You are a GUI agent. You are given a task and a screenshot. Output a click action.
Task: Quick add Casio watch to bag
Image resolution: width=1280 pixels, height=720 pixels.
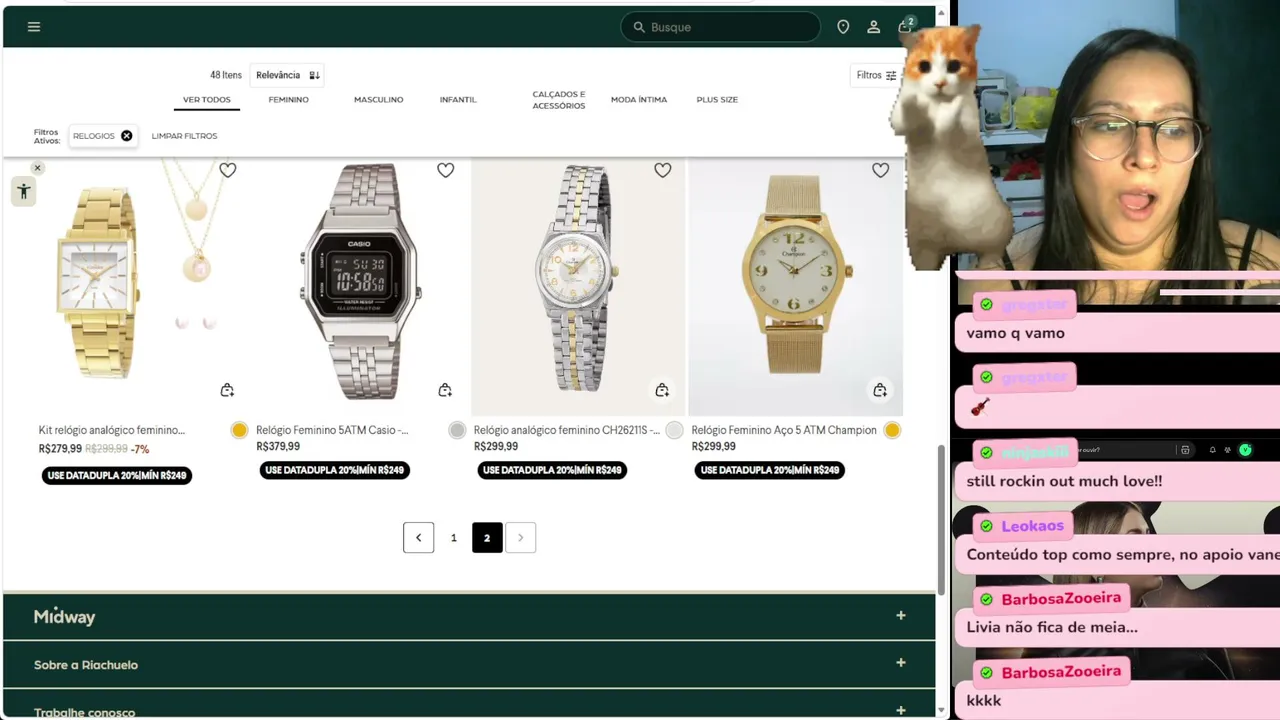coord(445,390)
